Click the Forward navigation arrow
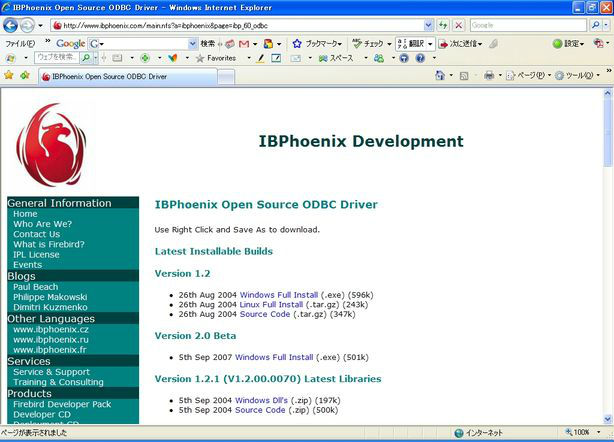The width and height of the screenshot is (614, 442). (27, 25)
